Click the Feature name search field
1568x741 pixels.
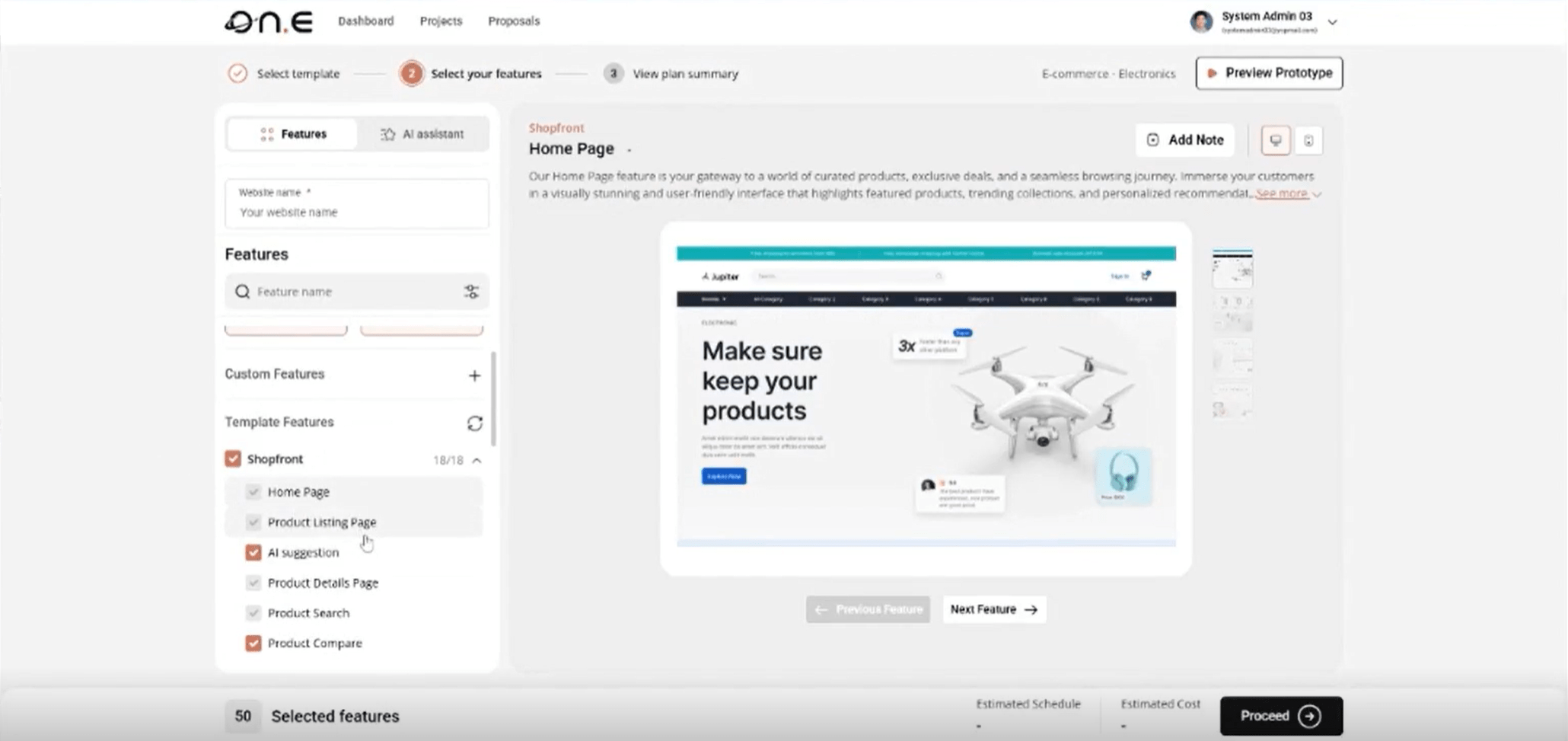click(357, 292)
